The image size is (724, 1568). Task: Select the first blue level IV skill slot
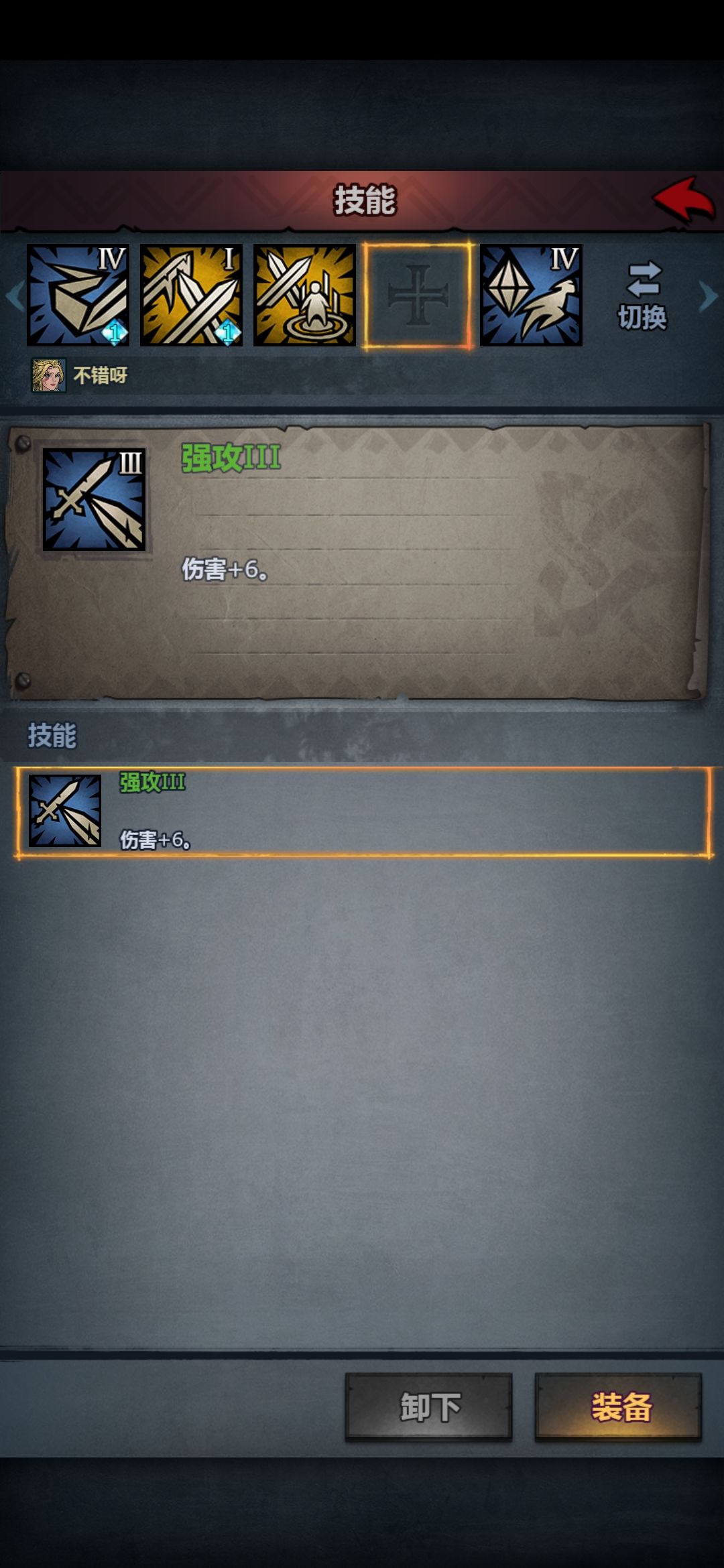[78, 296]
